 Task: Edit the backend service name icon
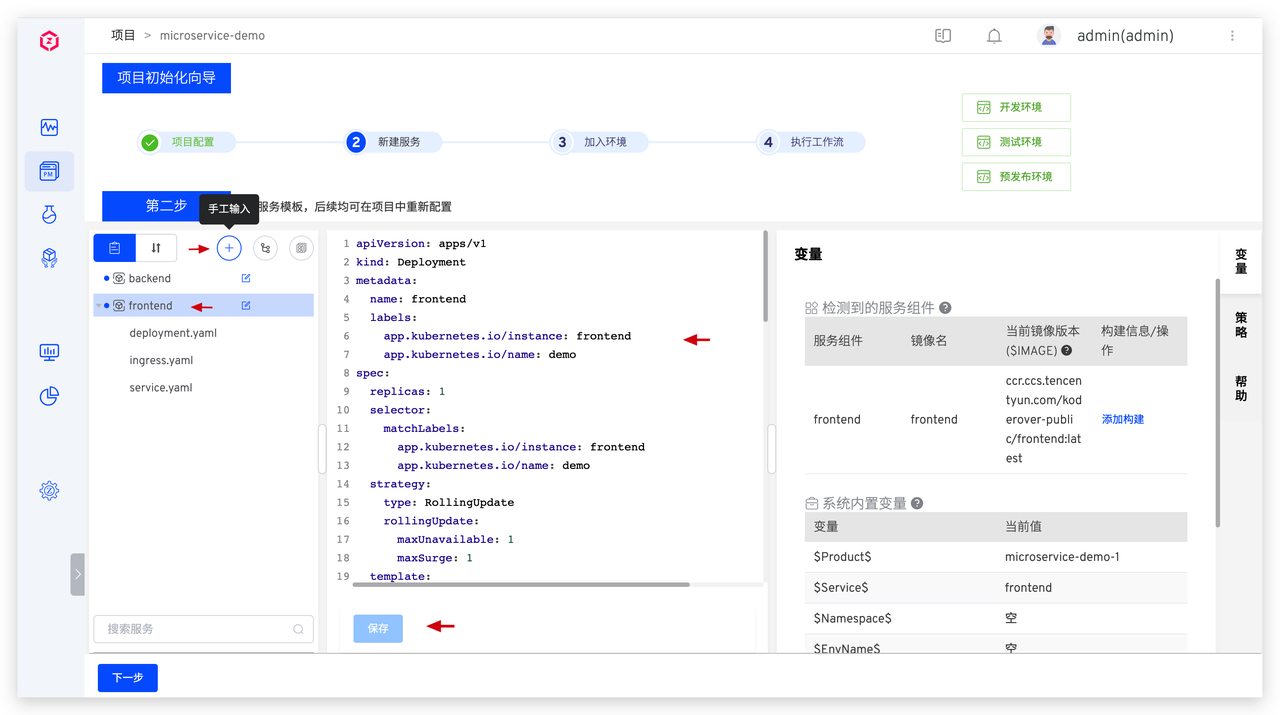click(x=246, y=278)
